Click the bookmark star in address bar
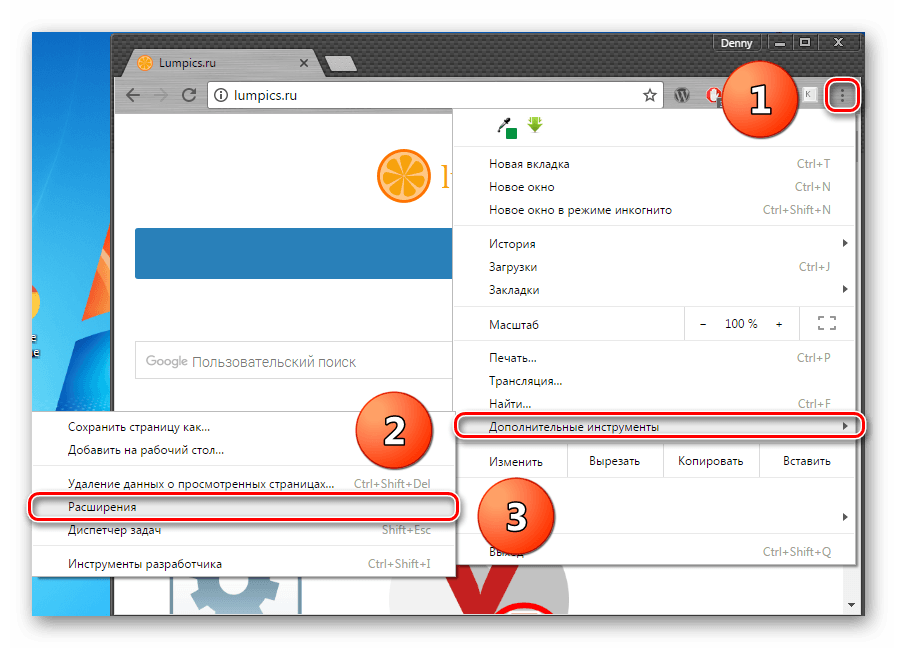The width and height of the screenshot is (897, 648). (x=650, y=95)
